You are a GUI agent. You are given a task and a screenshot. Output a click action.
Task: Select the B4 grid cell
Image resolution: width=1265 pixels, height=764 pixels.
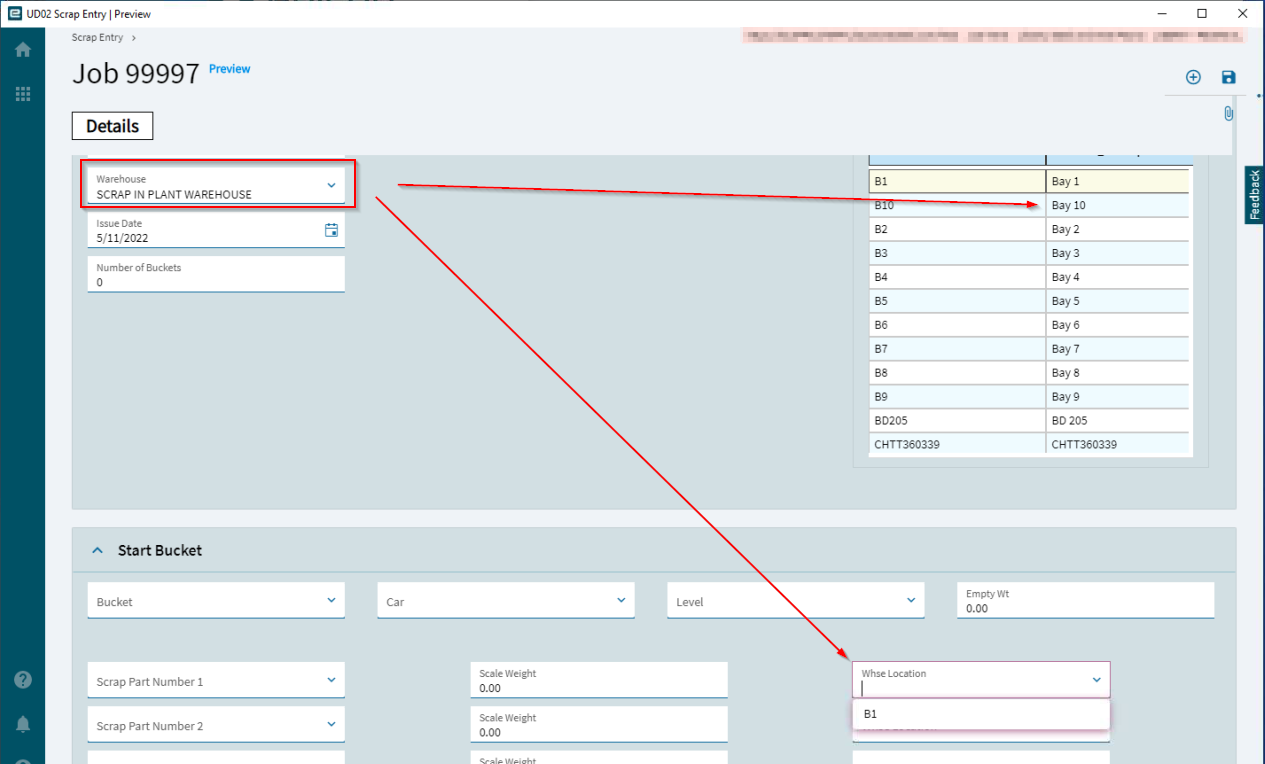[x=957, y=277]
